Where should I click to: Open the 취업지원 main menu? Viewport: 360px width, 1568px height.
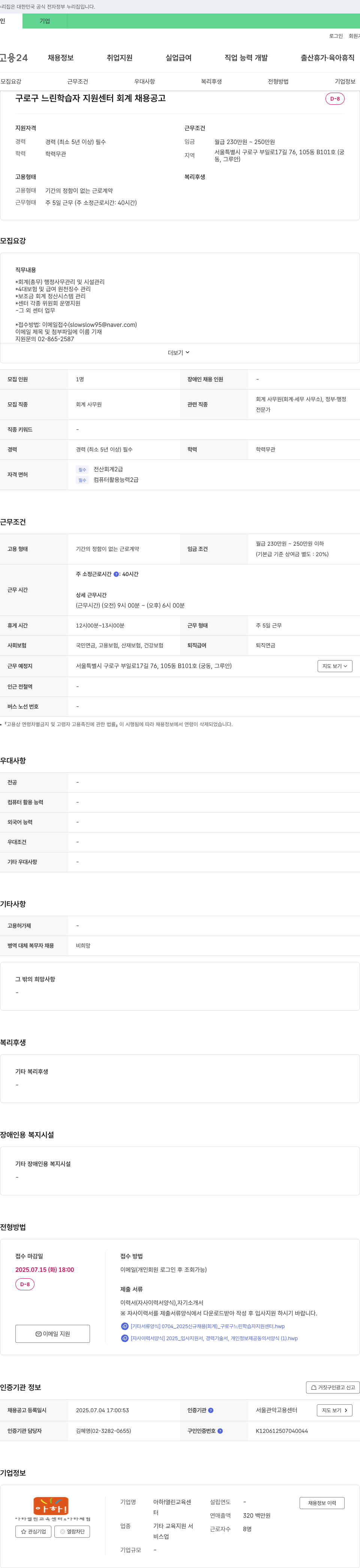tap(120, 58)
